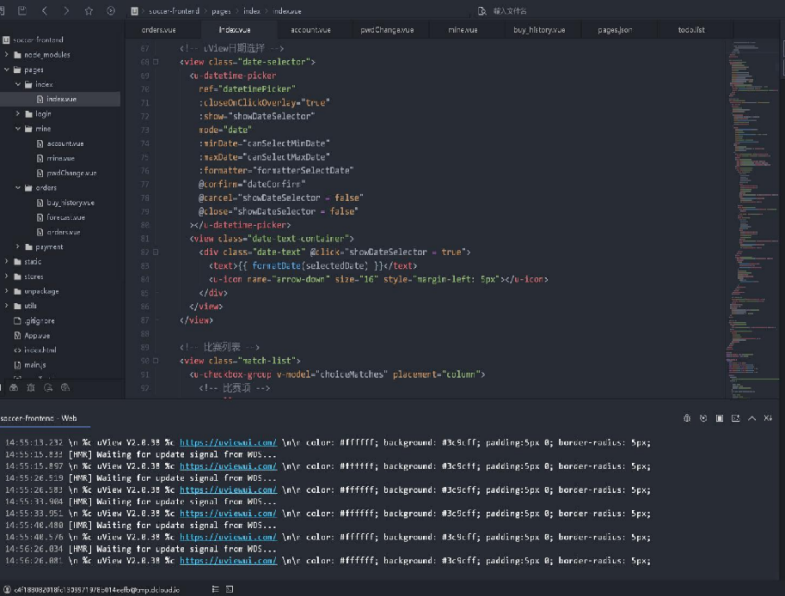Expand the payment folder
The image size is (785, 596).
pos(19,246)
